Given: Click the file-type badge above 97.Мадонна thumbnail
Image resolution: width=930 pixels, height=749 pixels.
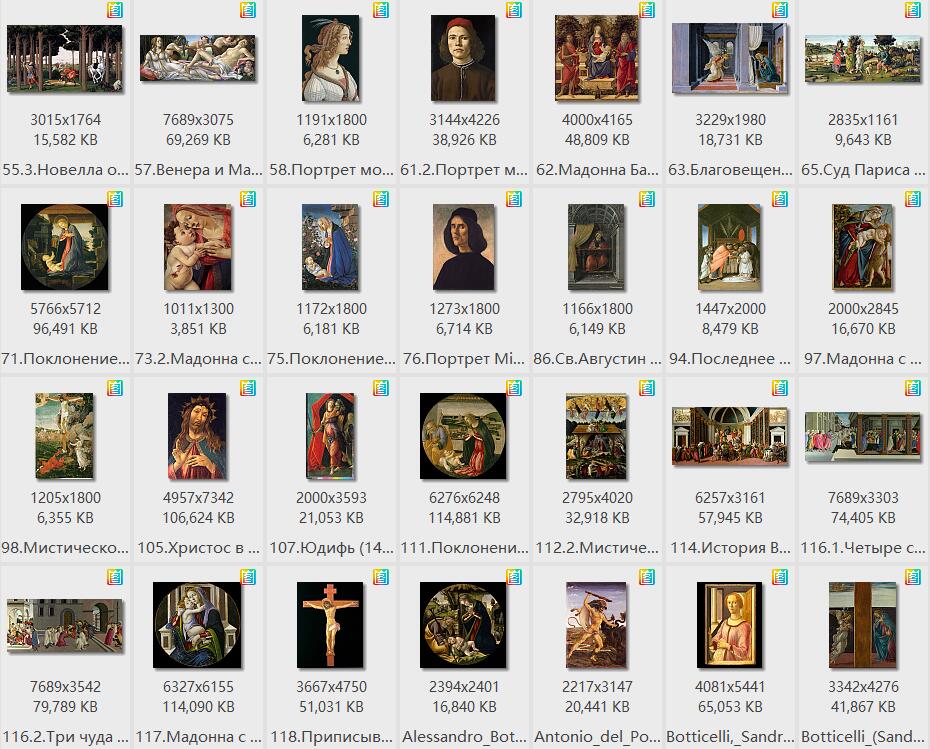Looking at the screenshot, I should (912, 199).
